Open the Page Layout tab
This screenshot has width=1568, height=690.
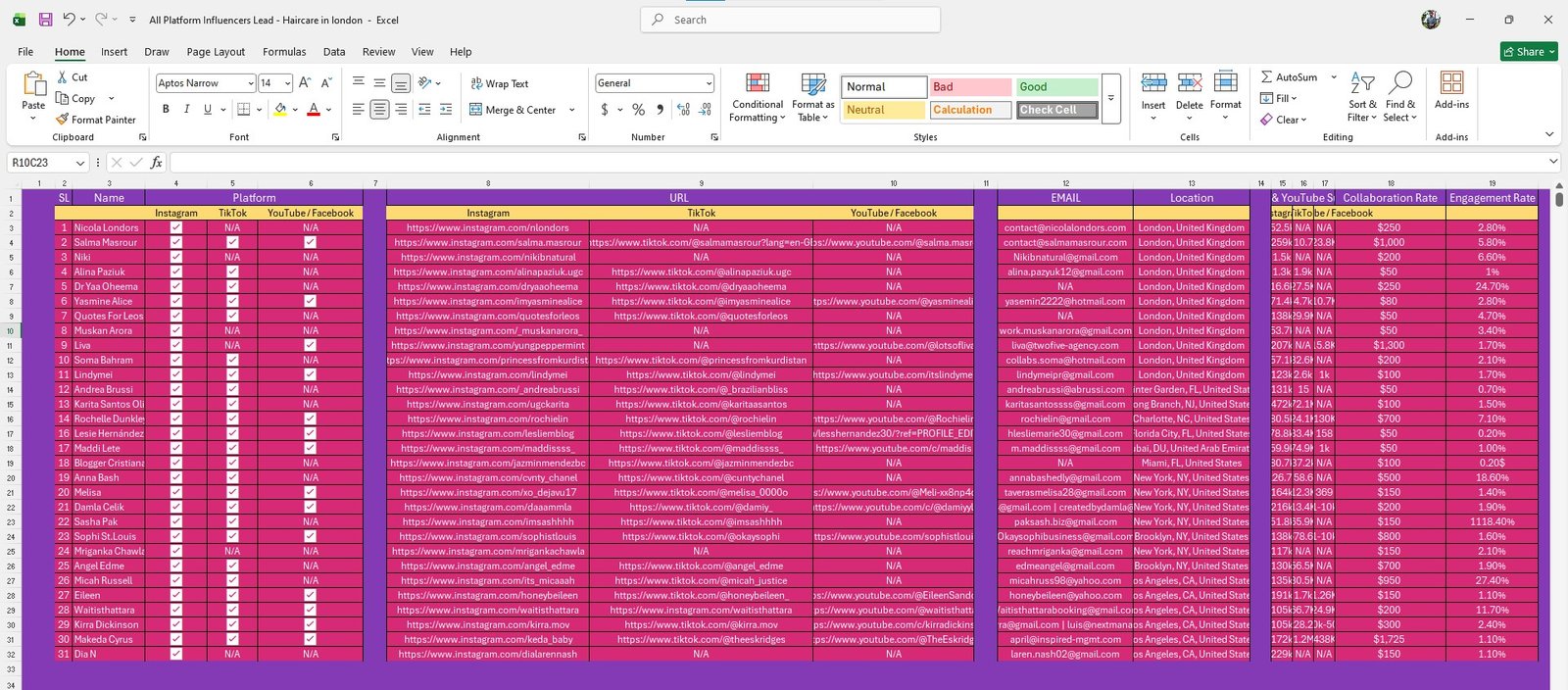pos(216,52)
